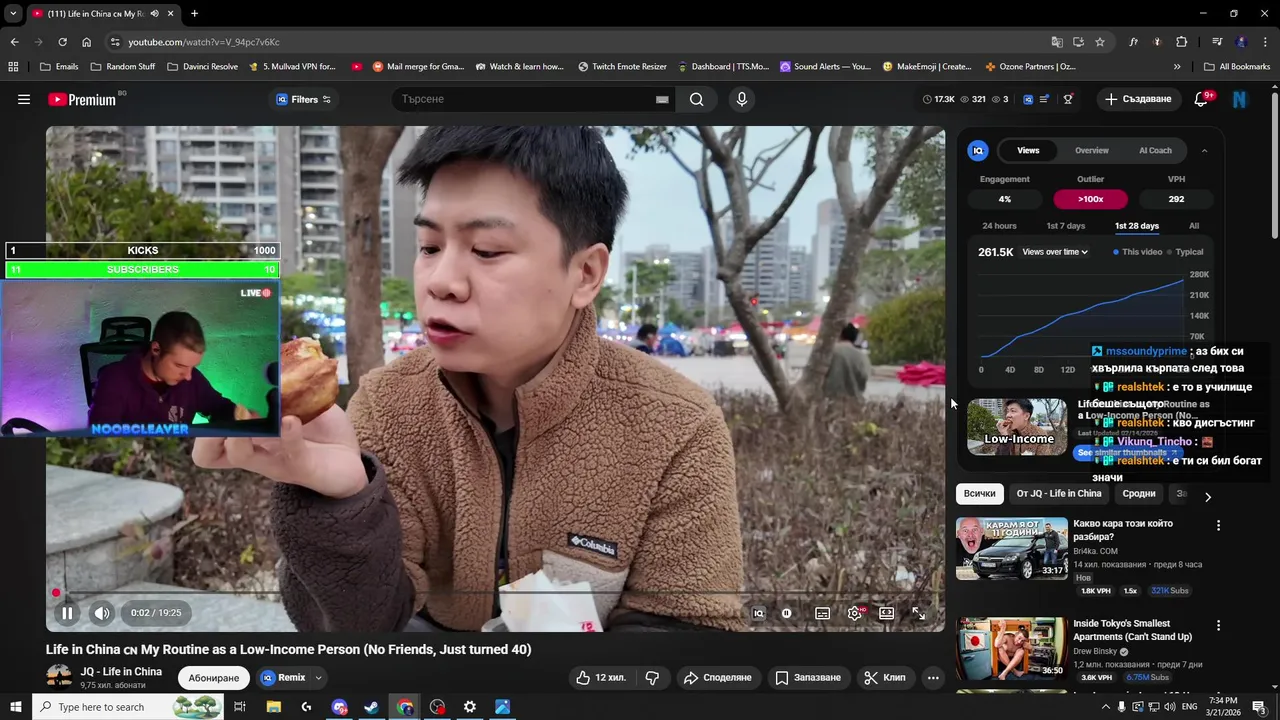Expand the vidIQ Filters dropdown
The image size is (1280, 720).
[303, 99]
